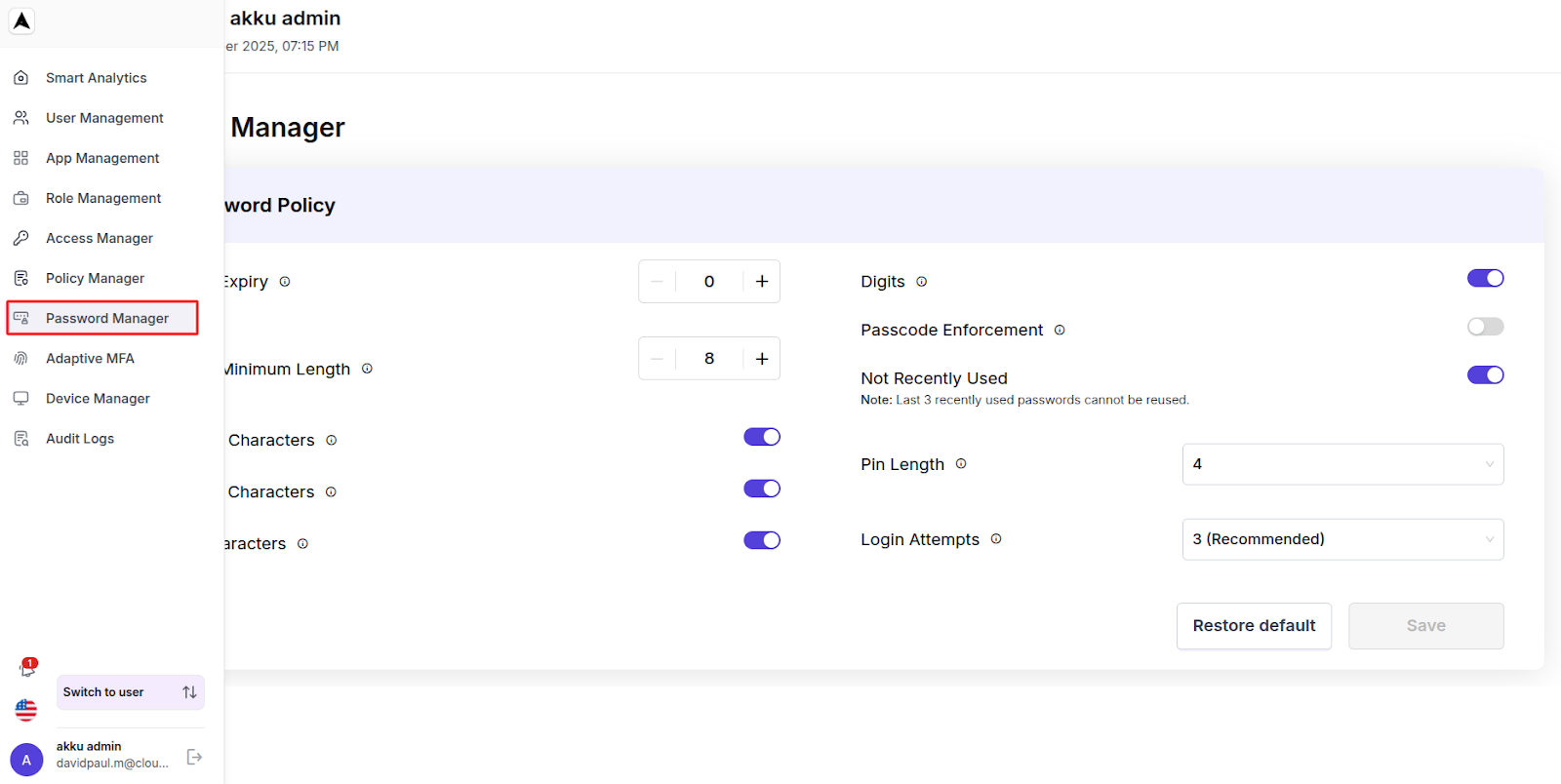Screen dimensions: 1561x784
Task: Toggle the Not Recently Used switch
Action: pos(1485,375)
